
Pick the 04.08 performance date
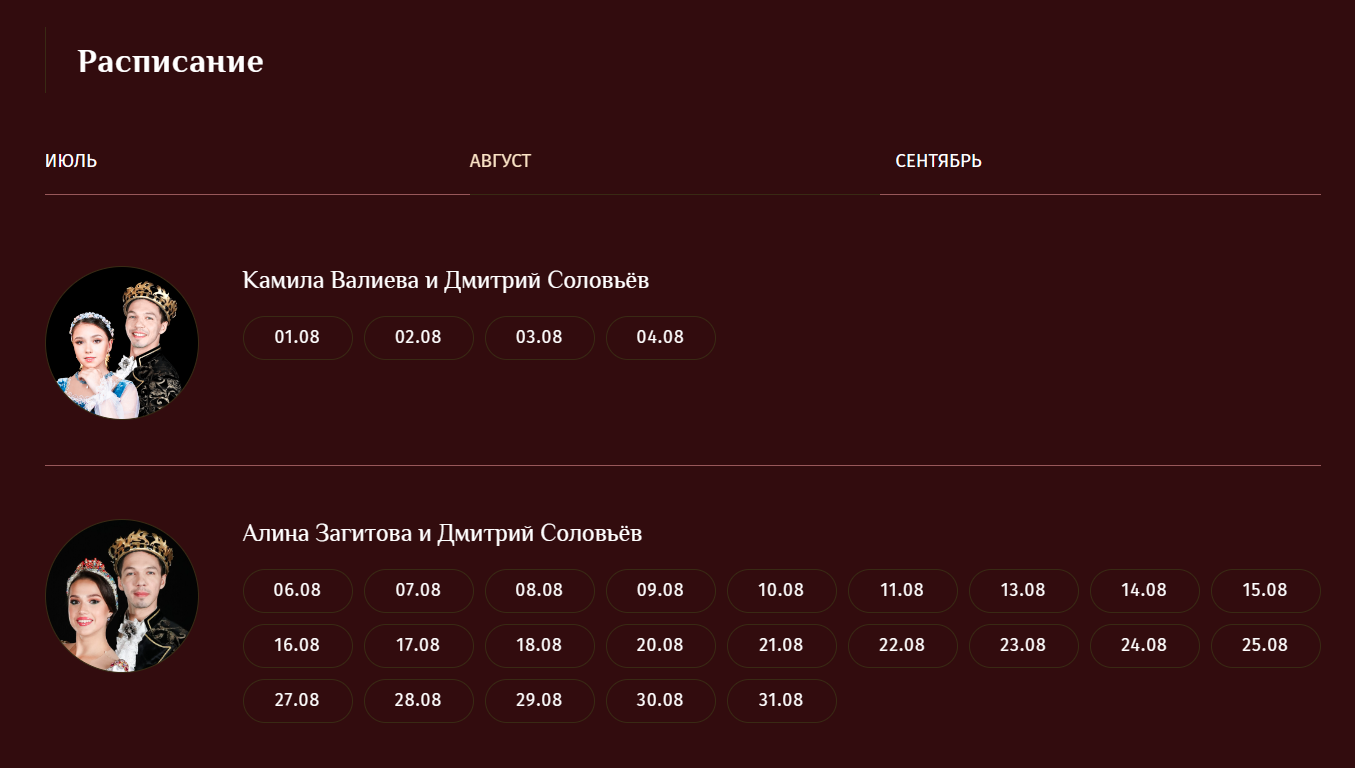[660, 338]
